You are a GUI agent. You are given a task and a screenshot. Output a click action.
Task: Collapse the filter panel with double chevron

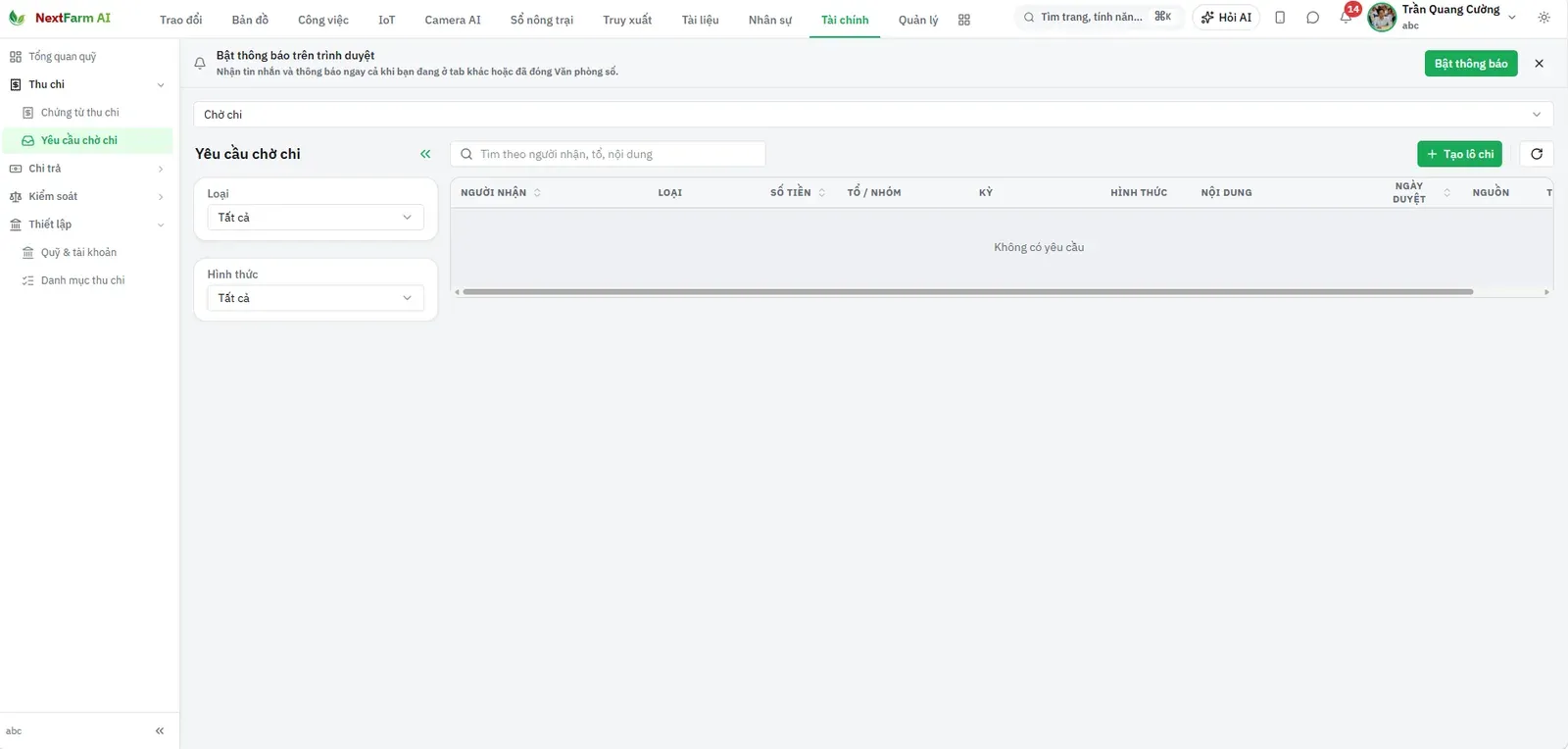point(425,154)
